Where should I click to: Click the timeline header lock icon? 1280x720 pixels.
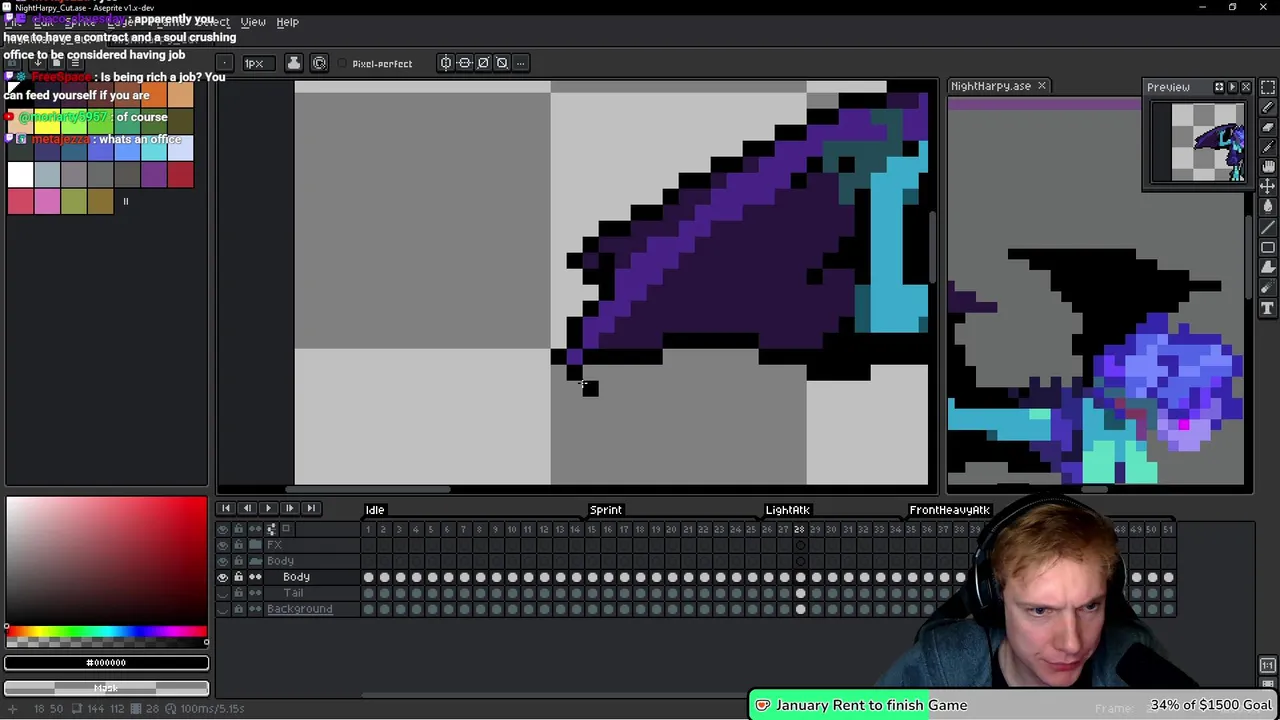pyautogui.click(x=238, y=529)
